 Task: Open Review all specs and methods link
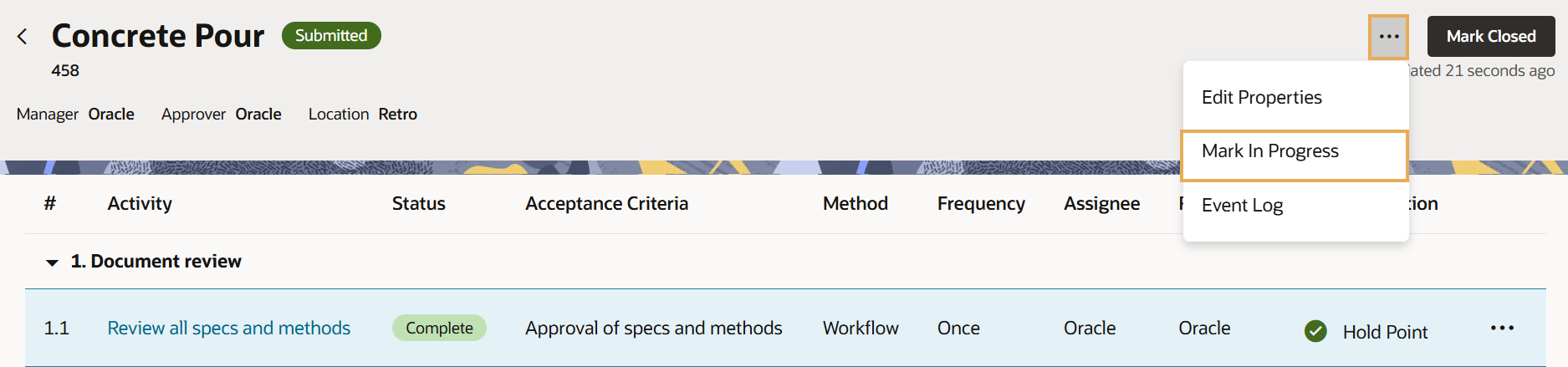click(x=228, y=328)
